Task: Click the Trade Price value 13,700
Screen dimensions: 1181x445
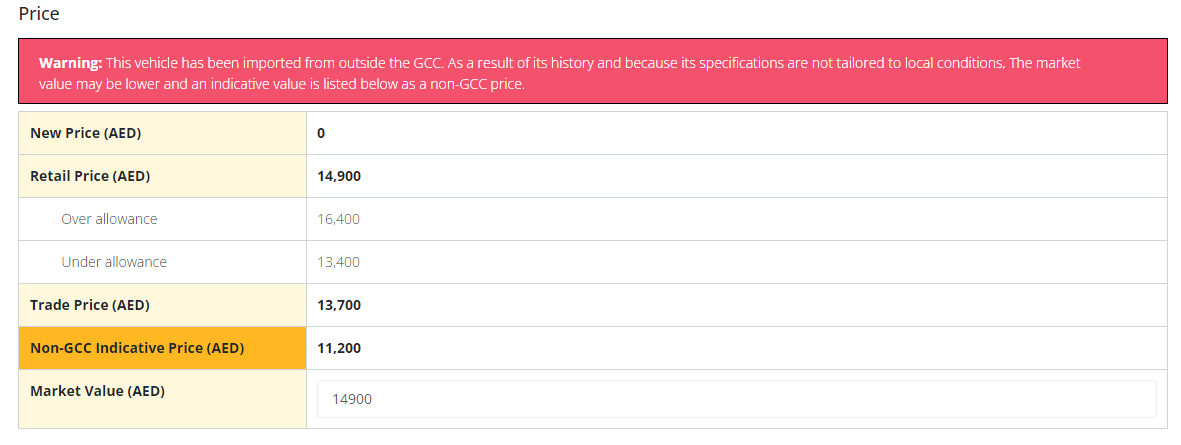Action: (339, 305)
